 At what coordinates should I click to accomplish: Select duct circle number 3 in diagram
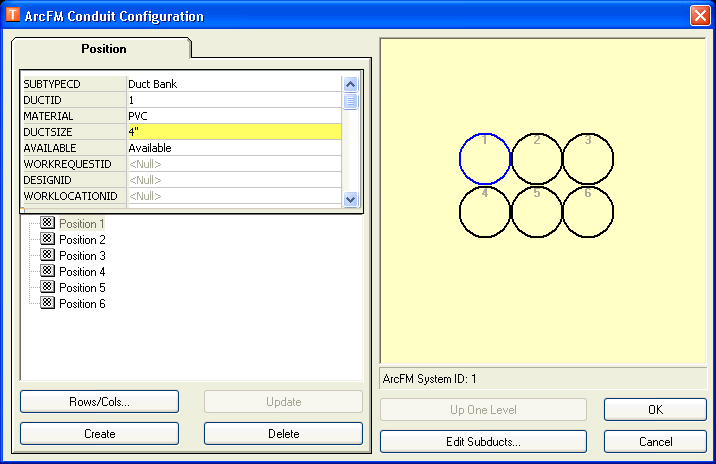pos(588,159)
